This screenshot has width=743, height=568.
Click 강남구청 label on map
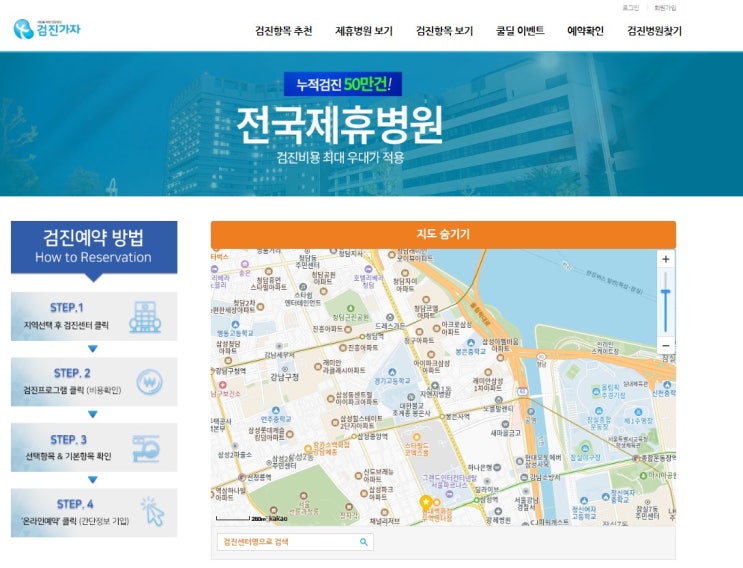click(x=284, y=377)
